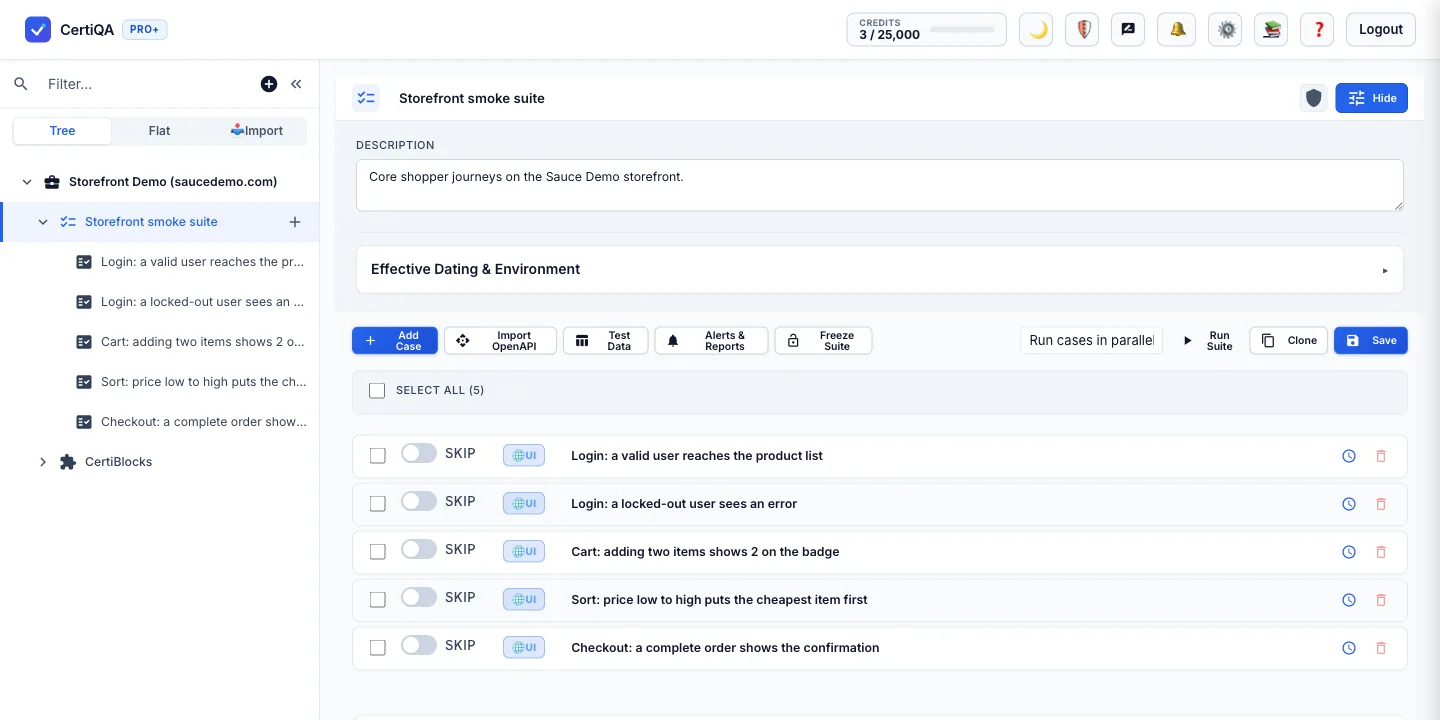Viewport: 1440px width, 720px height.
Task: Click the Description text area
Action: (x=880, y=185)
